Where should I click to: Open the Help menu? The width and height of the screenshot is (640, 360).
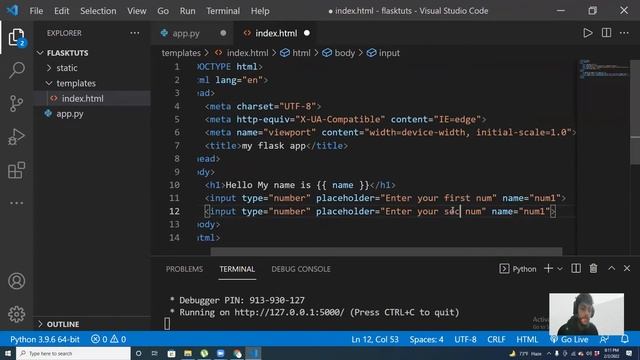pyautogui.click(x=260, y=11)
